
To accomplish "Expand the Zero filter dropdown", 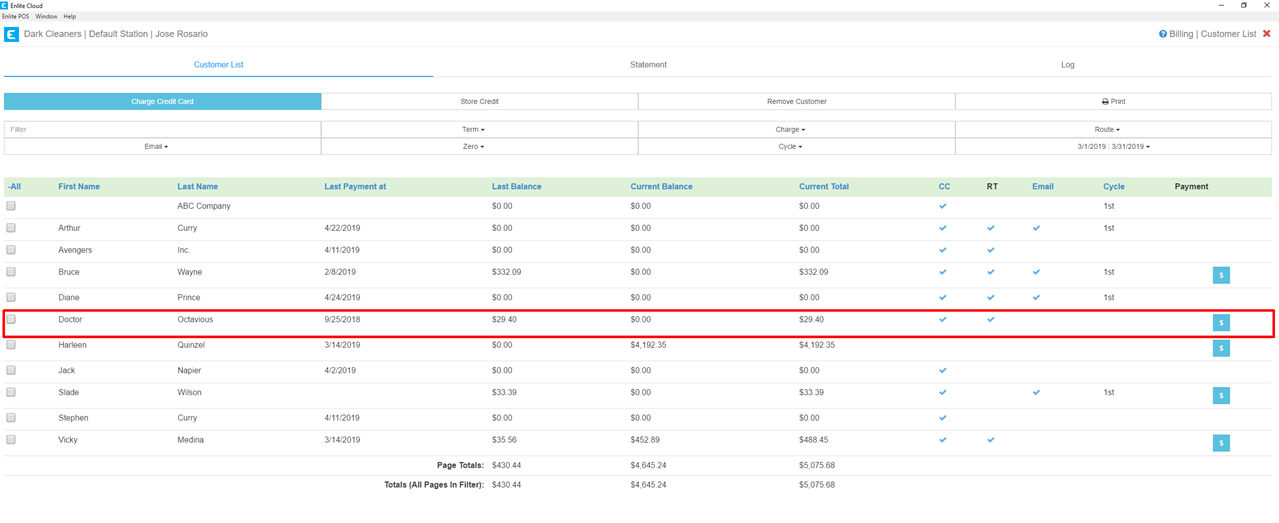I will click(x=479, y=147).
